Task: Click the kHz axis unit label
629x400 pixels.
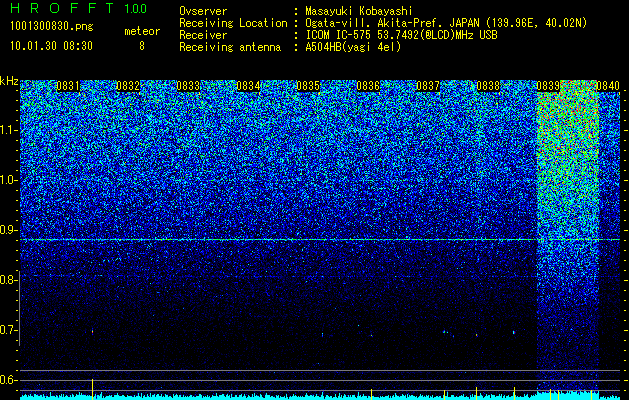Action: coord(9,82)
